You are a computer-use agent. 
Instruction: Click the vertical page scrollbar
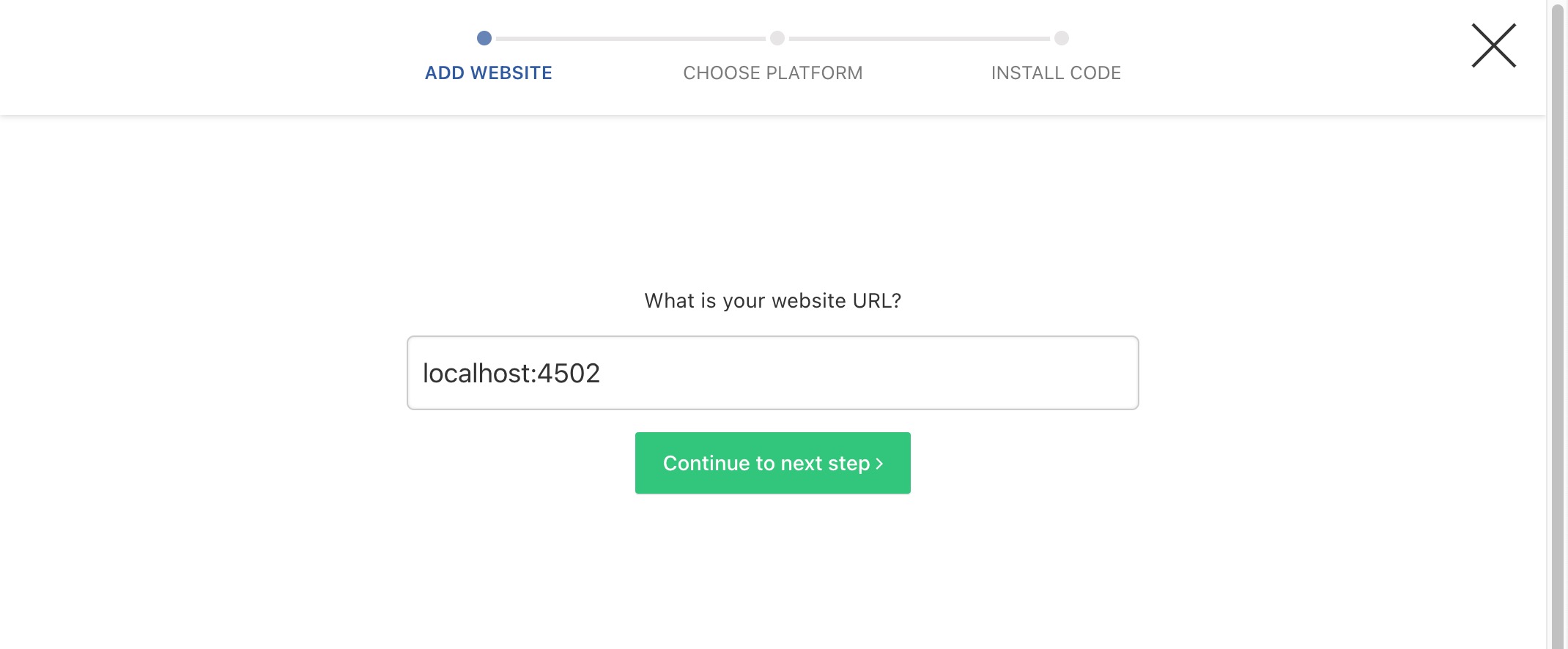click(1558, 324)
